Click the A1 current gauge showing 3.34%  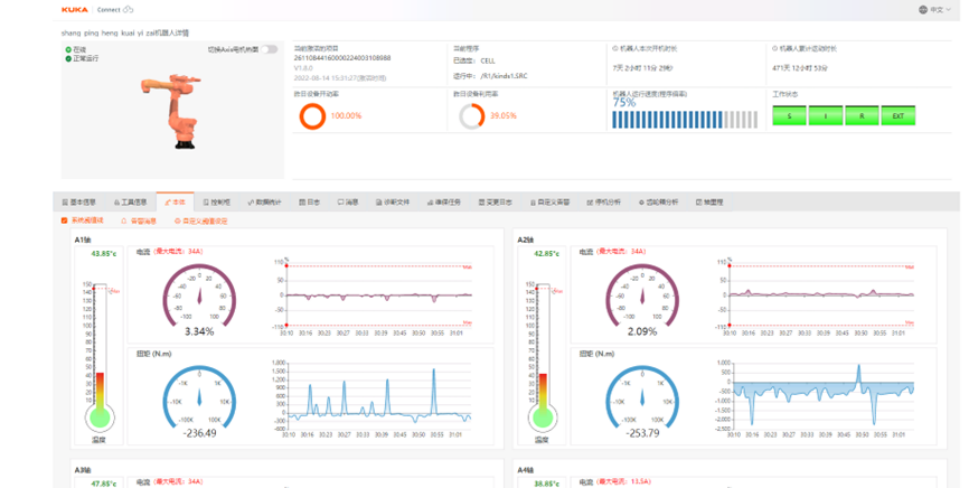click(199, 296)
